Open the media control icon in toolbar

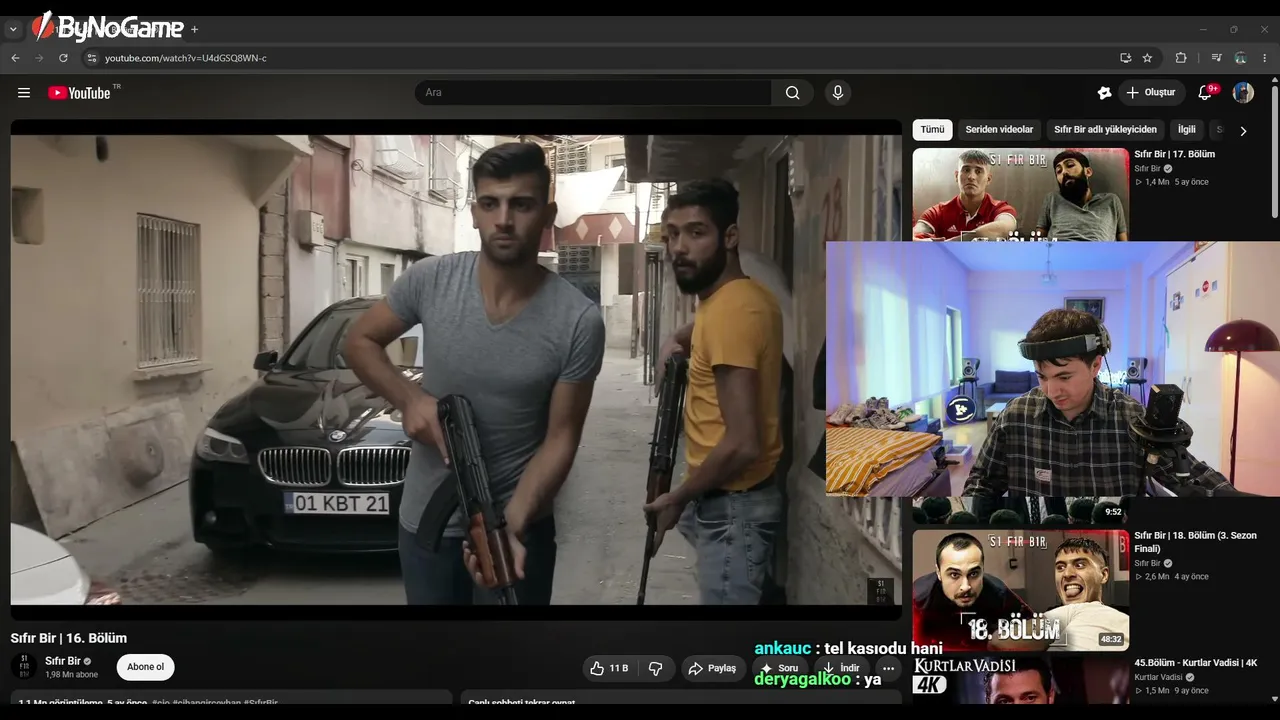tap(1217, 58)
